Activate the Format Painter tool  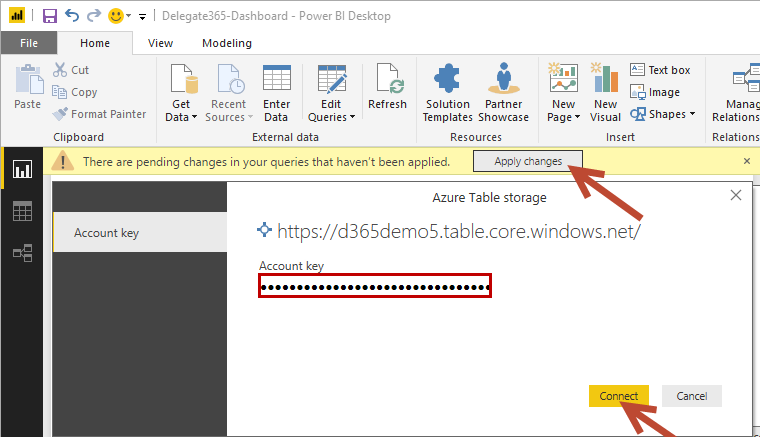[x=99, y=114]
